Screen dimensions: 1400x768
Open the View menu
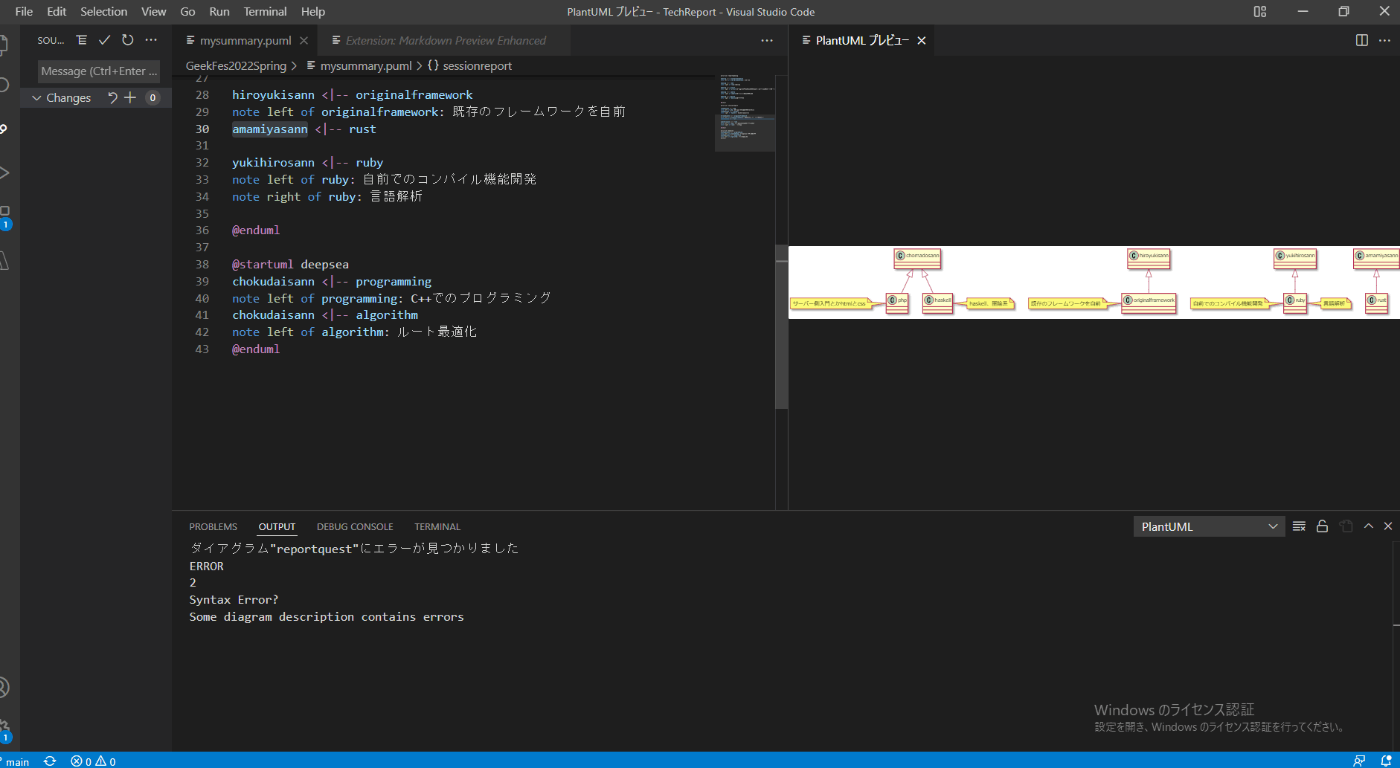pos(154,12)
